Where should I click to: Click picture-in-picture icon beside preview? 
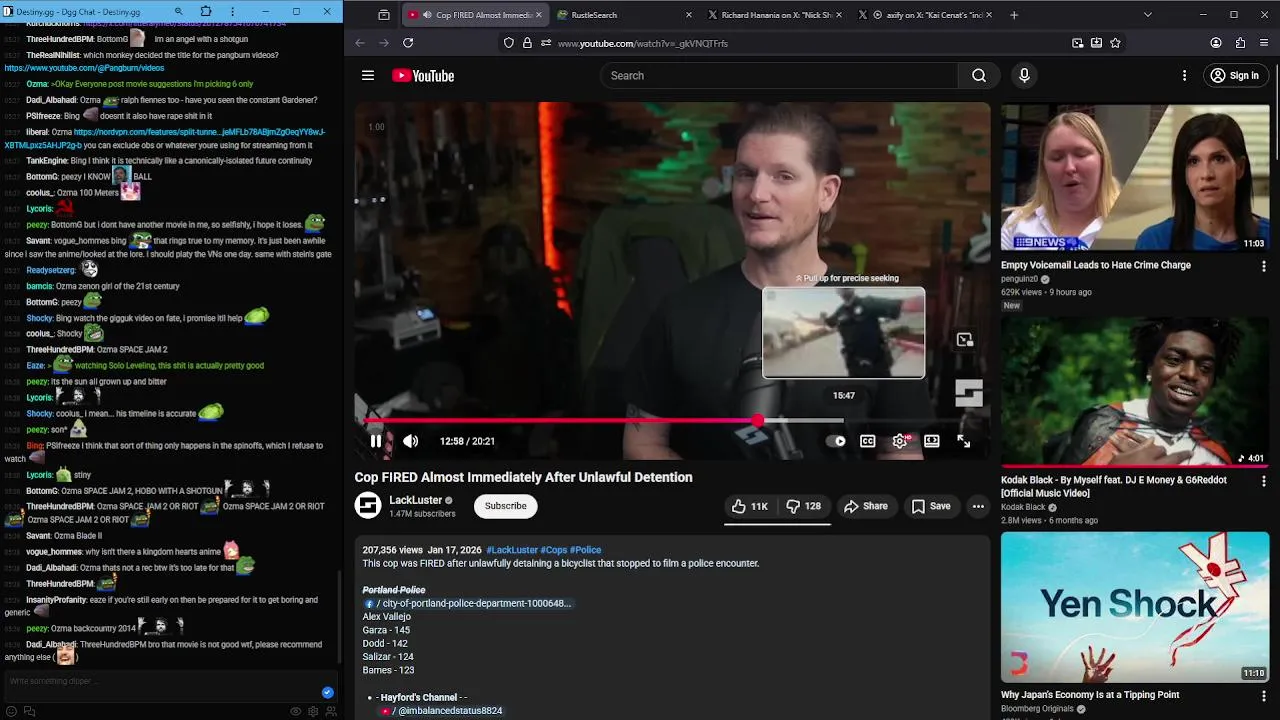tap(964, 340)
